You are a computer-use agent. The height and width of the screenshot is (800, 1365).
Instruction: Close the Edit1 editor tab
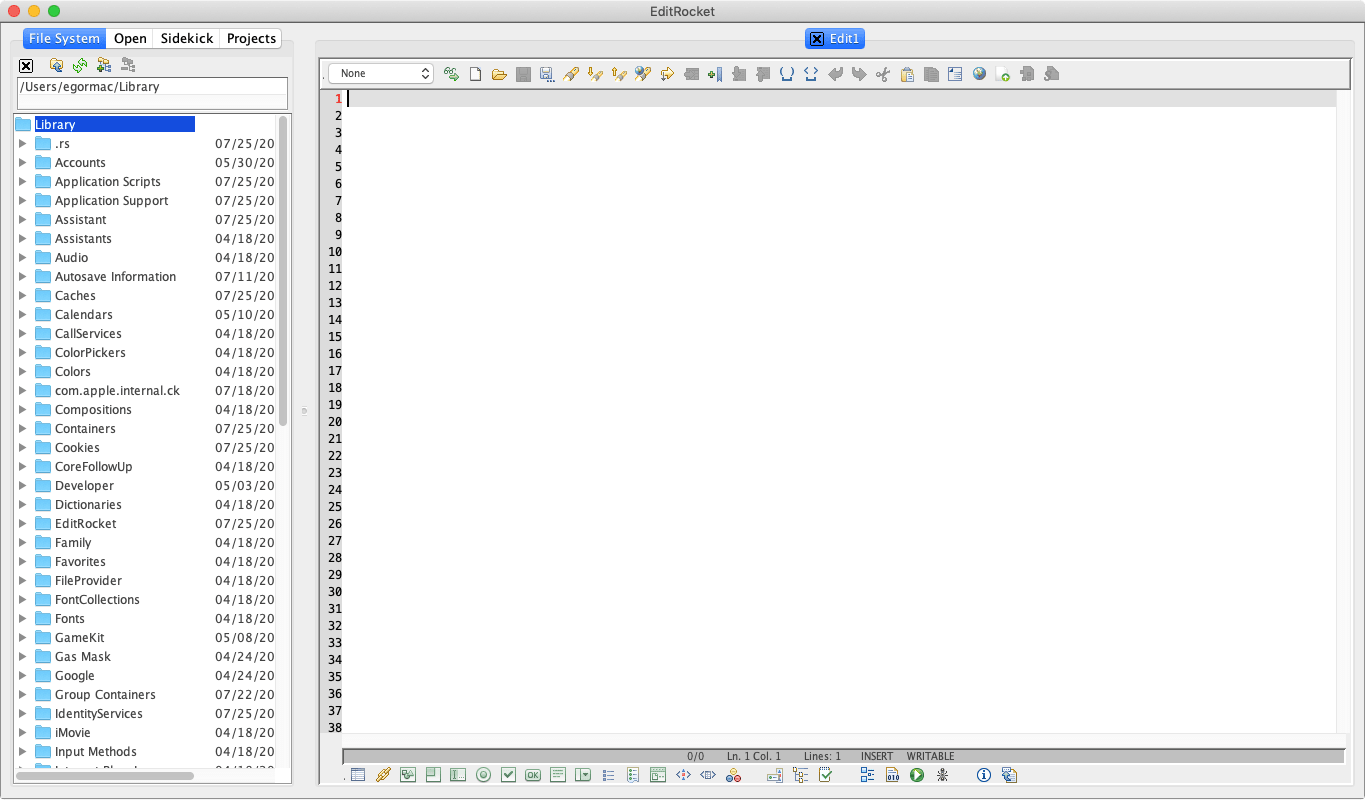coord(817,39)
